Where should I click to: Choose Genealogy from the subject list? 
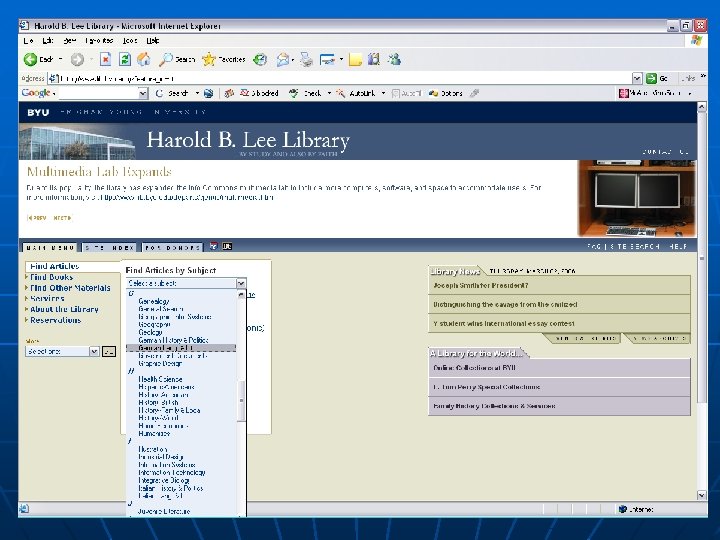(x=154, y=301)
